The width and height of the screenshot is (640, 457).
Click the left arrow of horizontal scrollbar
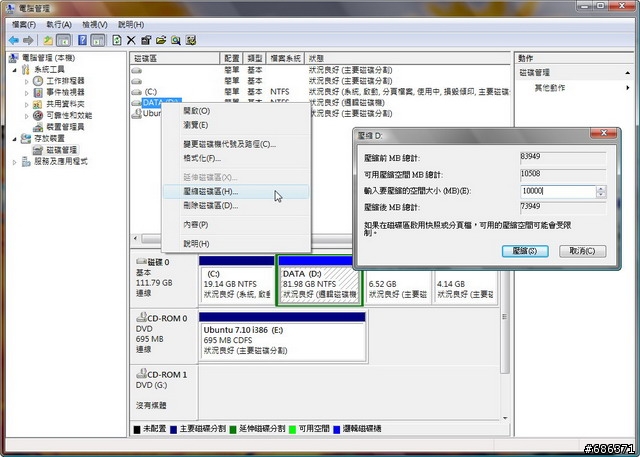pyautogui.click(x=136, y=239)
